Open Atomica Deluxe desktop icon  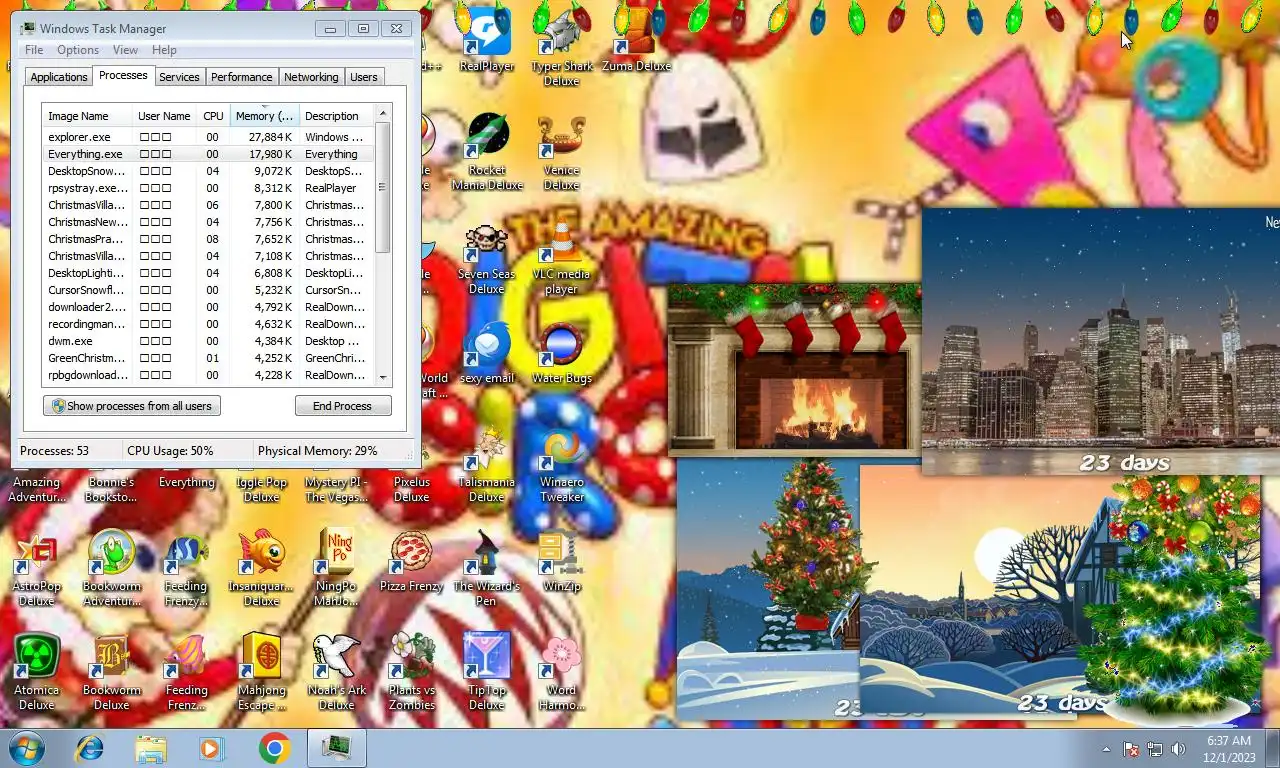[37, 672]
